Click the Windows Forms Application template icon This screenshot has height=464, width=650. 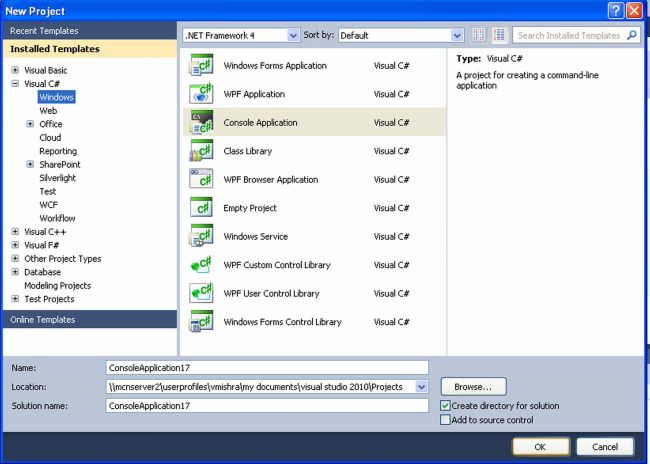[201, 65]
